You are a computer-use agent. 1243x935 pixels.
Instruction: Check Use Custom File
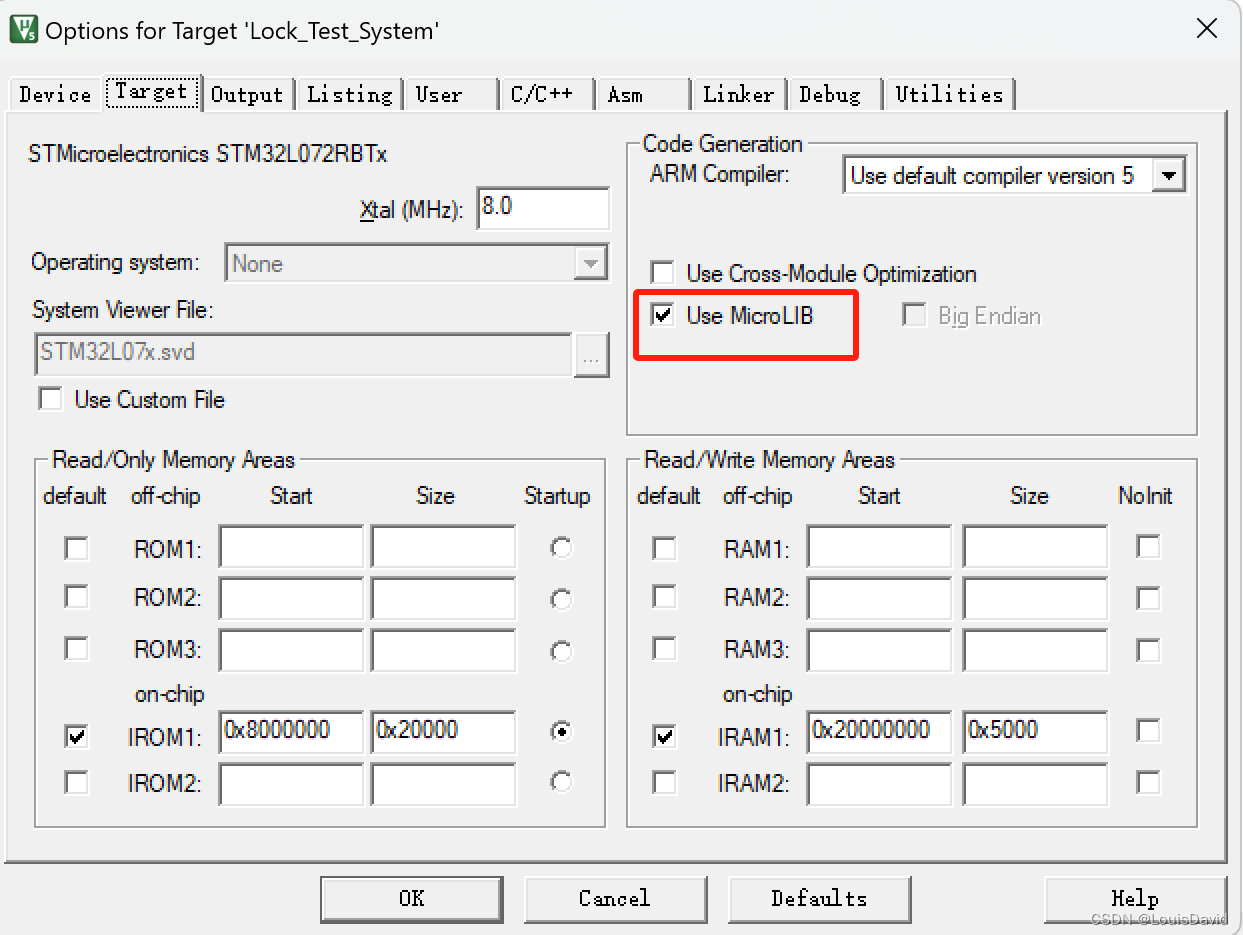[50, 400]
